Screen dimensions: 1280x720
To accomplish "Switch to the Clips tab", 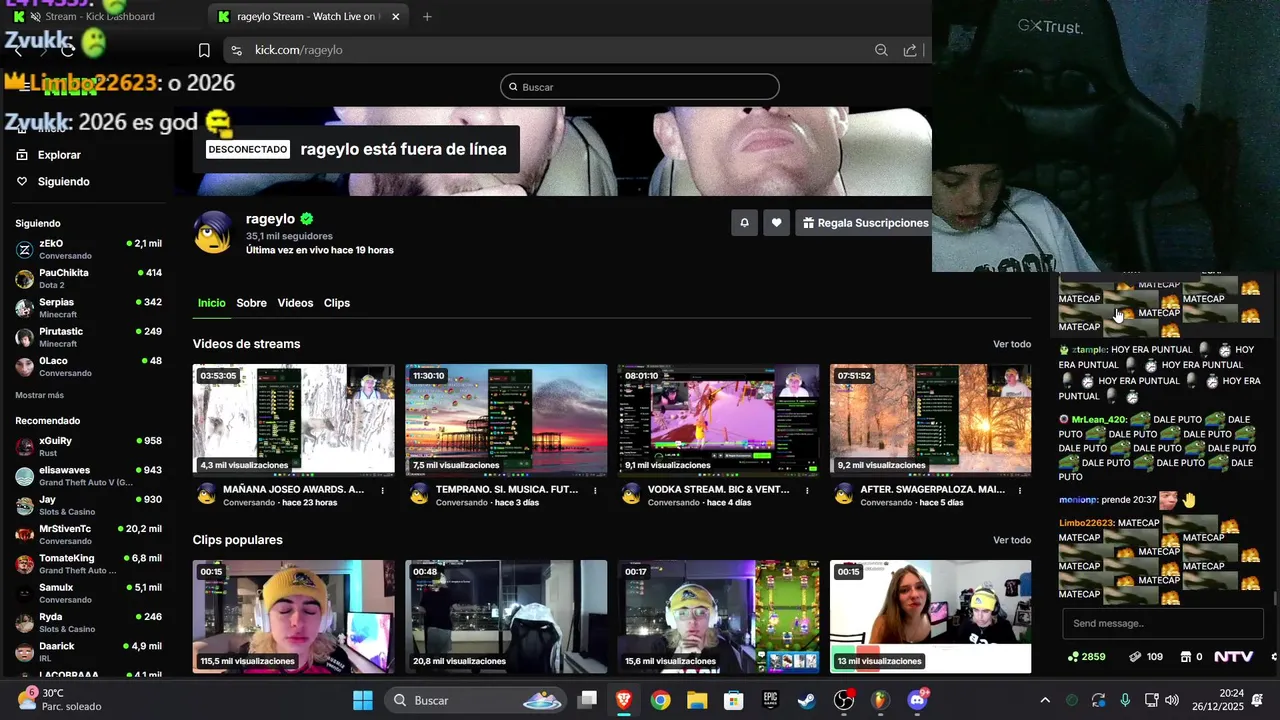I will [x=337, y=303].
